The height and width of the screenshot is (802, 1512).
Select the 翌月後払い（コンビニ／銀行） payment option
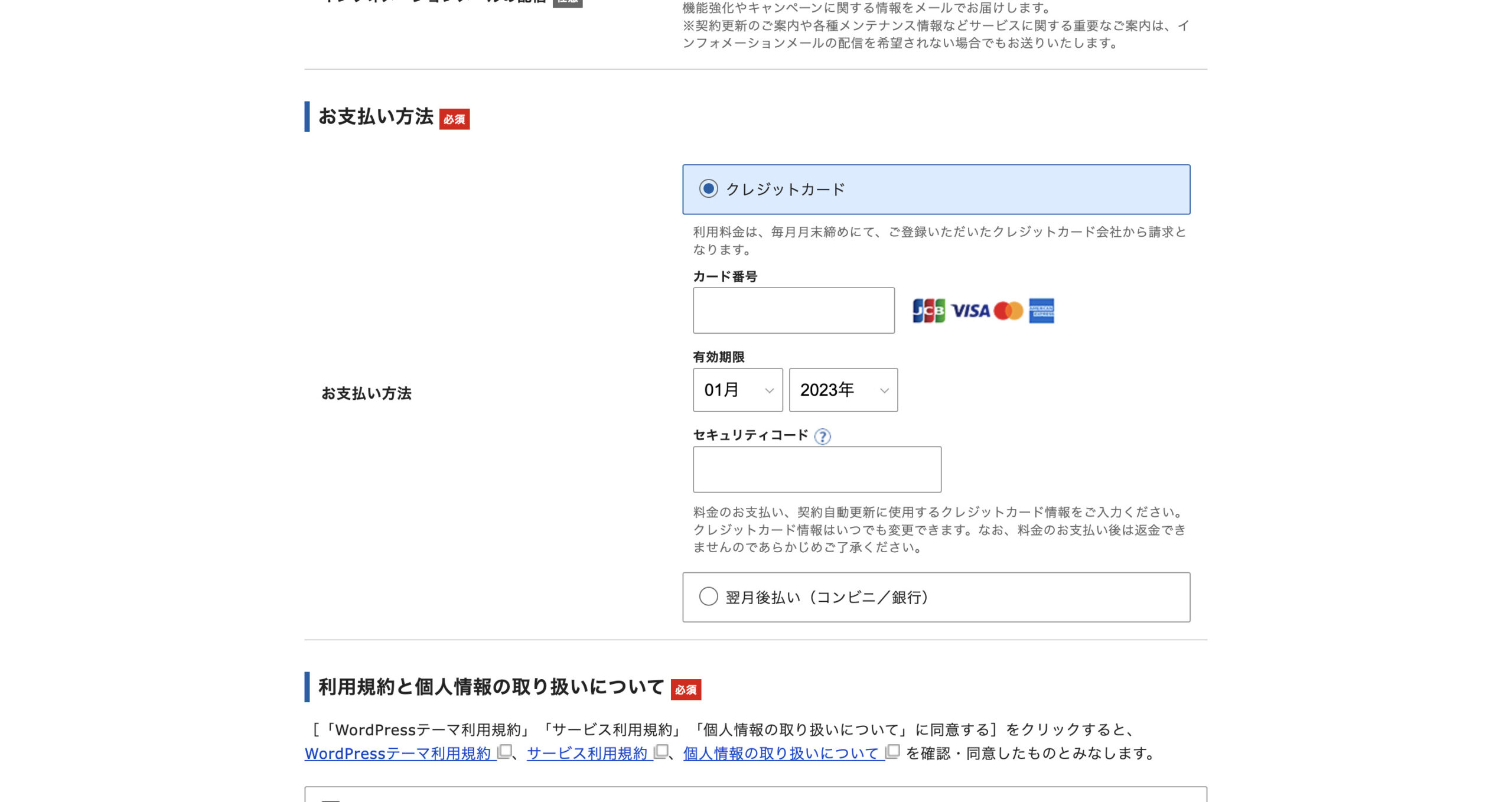pyautogui.click(x=708, y=597)
